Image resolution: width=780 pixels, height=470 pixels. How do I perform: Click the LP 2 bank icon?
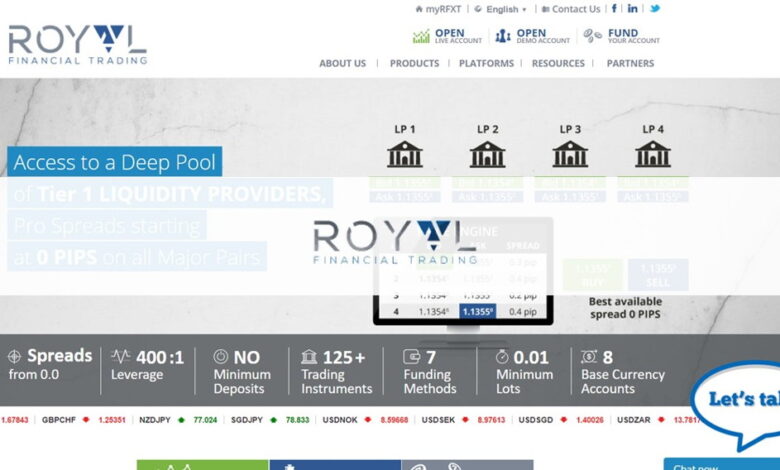tap(488, 154)
